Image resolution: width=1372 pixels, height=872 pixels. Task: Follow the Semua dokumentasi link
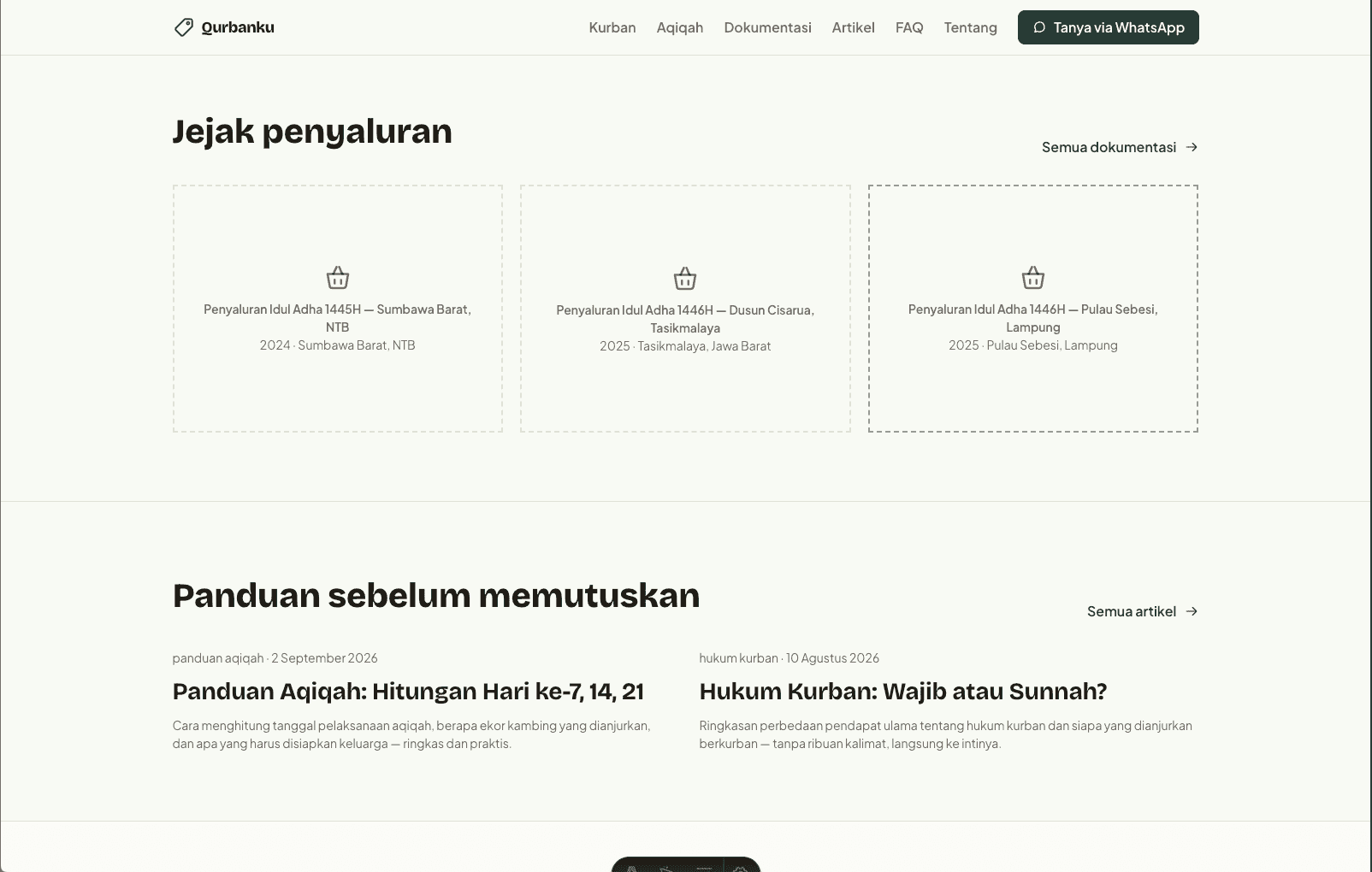1120,147
